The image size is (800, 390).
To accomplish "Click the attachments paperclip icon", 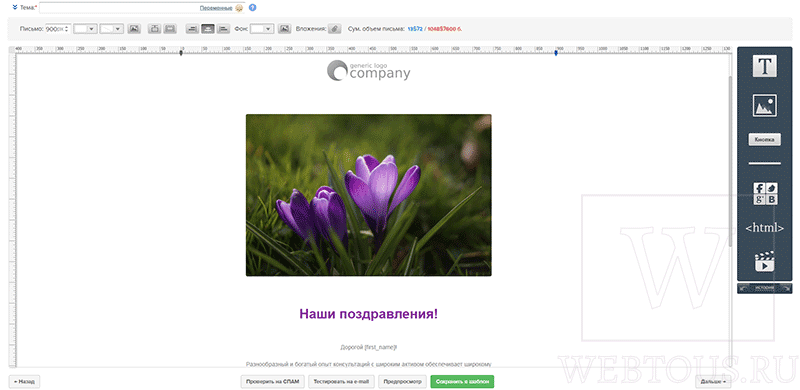I will pyautogui.click(x=334, y=29).
